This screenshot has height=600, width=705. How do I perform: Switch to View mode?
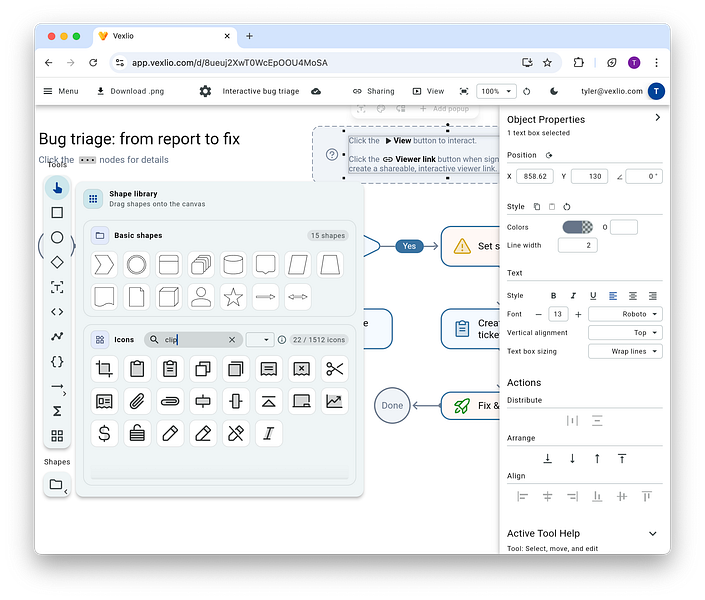428,91
